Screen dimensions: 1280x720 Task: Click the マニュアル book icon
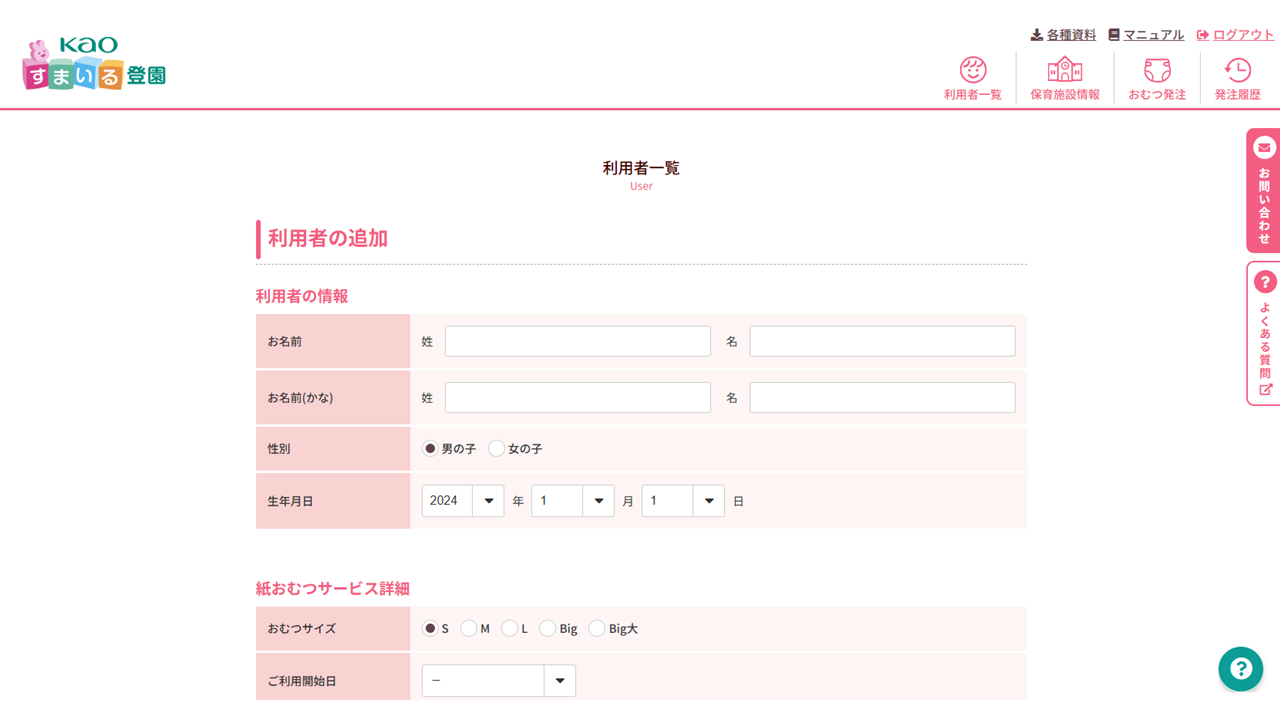click(1114, 35)
